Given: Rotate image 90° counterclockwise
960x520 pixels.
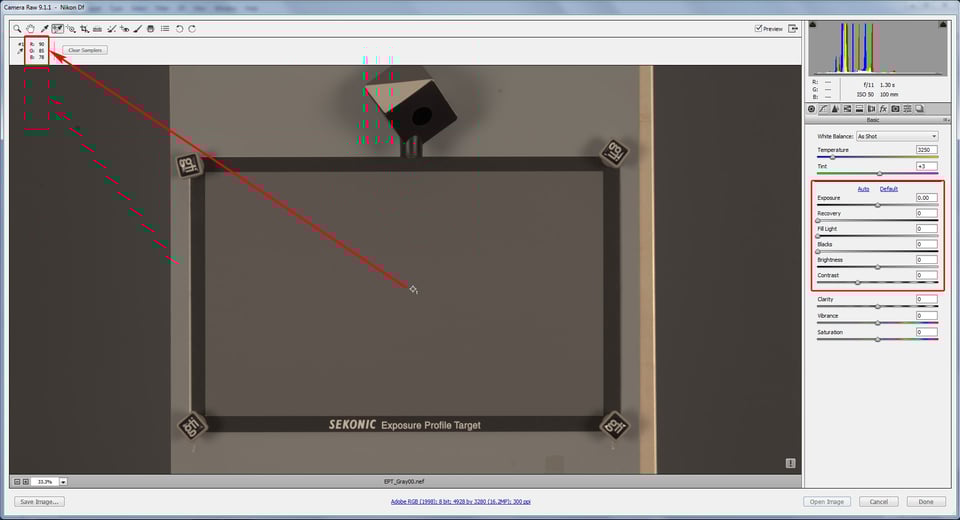Looking at the screenshot, I should coord(179,29).
